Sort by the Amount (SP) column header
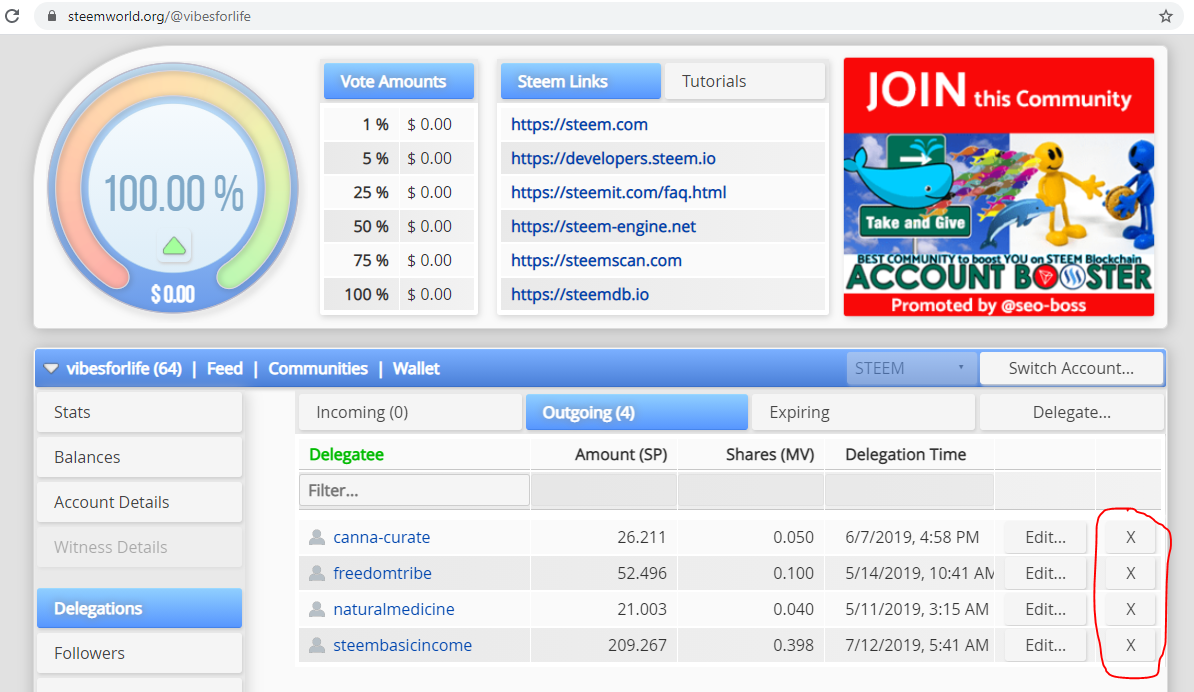 tap(621, 454)
